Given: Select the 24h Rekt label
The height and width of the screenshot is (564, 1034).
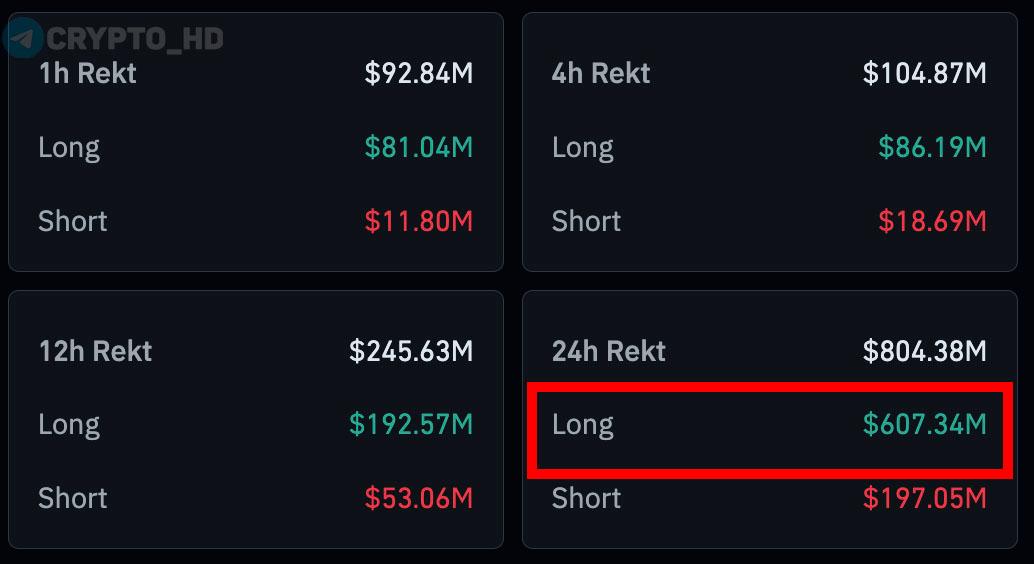Looking at the screenshot, I should tap(609, 351).
